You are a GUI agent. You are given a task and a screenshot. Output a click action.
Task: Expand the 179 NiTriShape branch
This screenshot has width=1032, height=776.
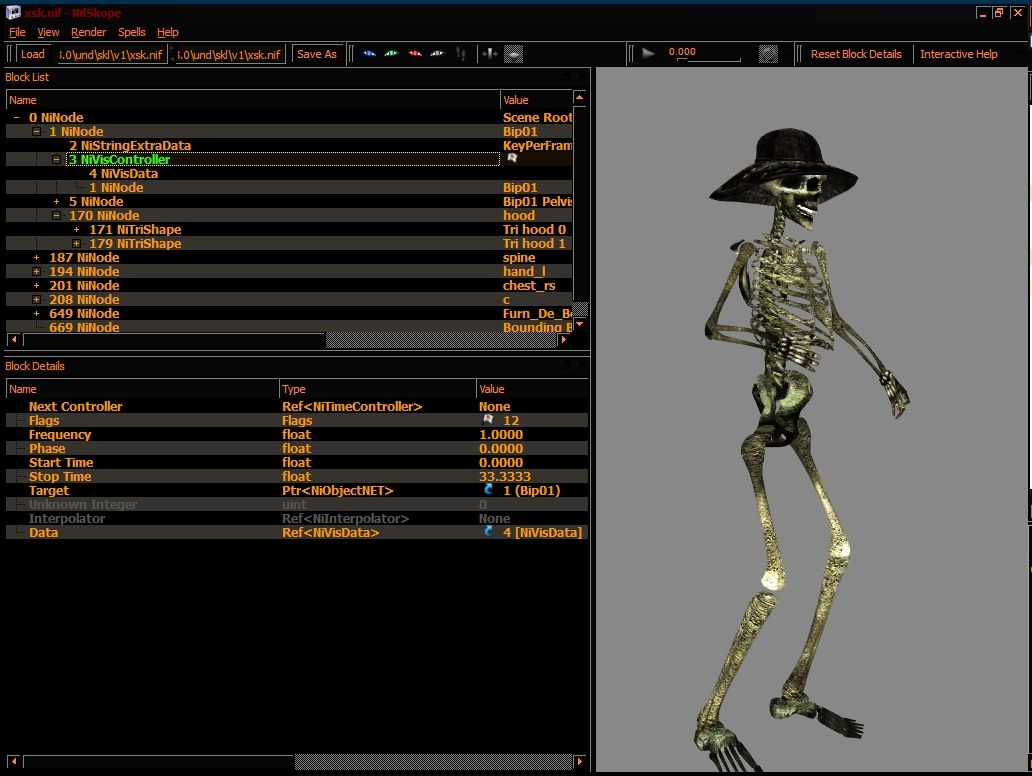[76, 244]
